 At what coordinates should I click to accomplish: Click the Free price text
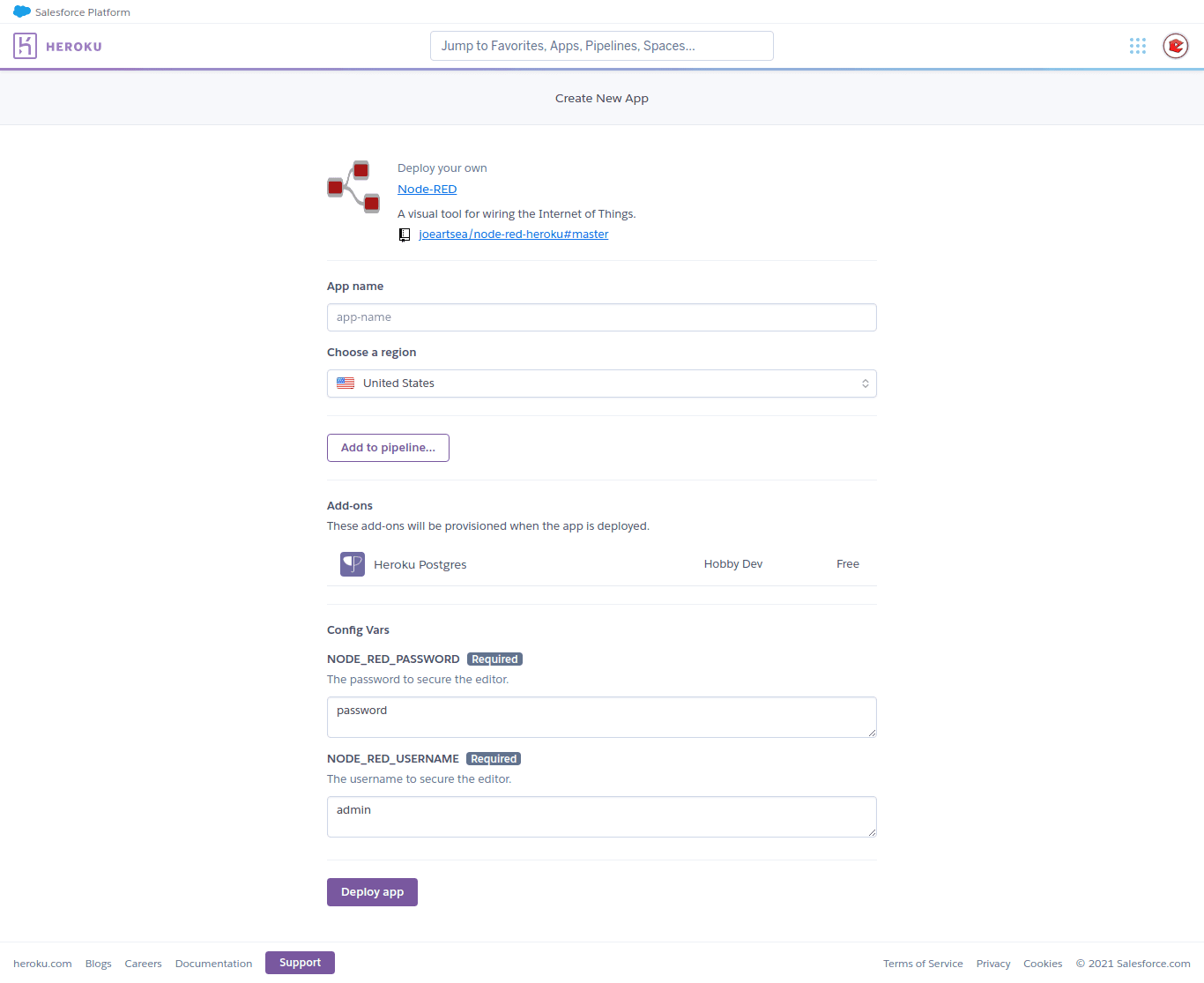pyautogui.click(x=848, y=564)
